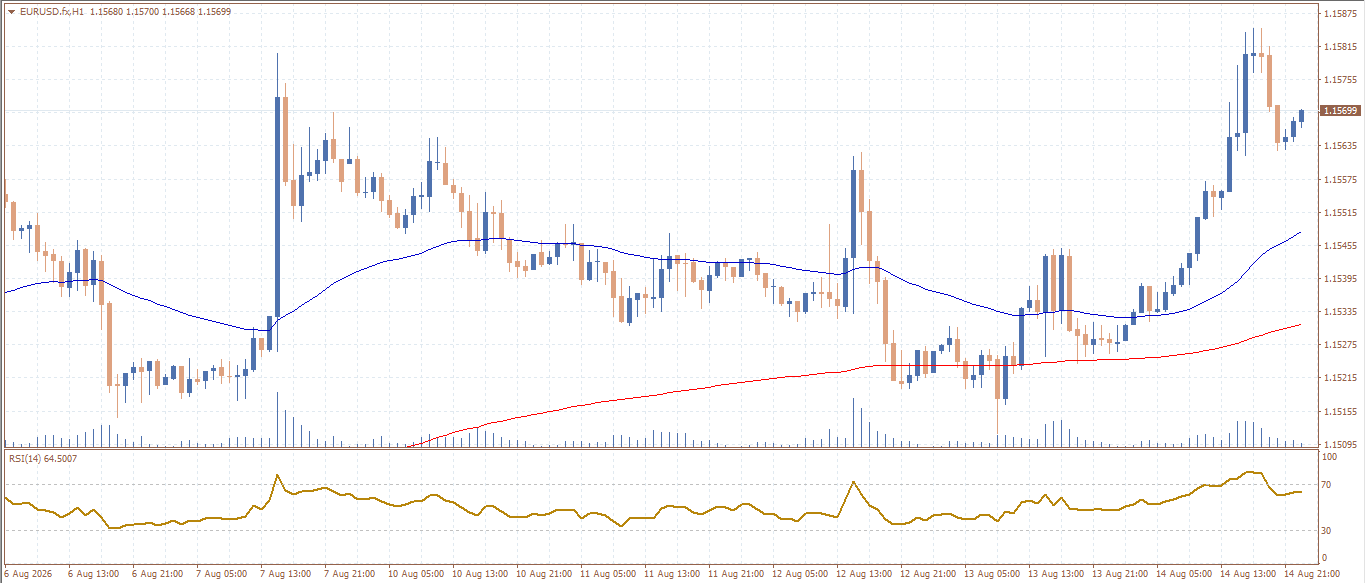Click the 13 Aug 13:00 time label
Image resolution: width=1366 pixels, height=583 pixels.
(x=1056, y=574)
